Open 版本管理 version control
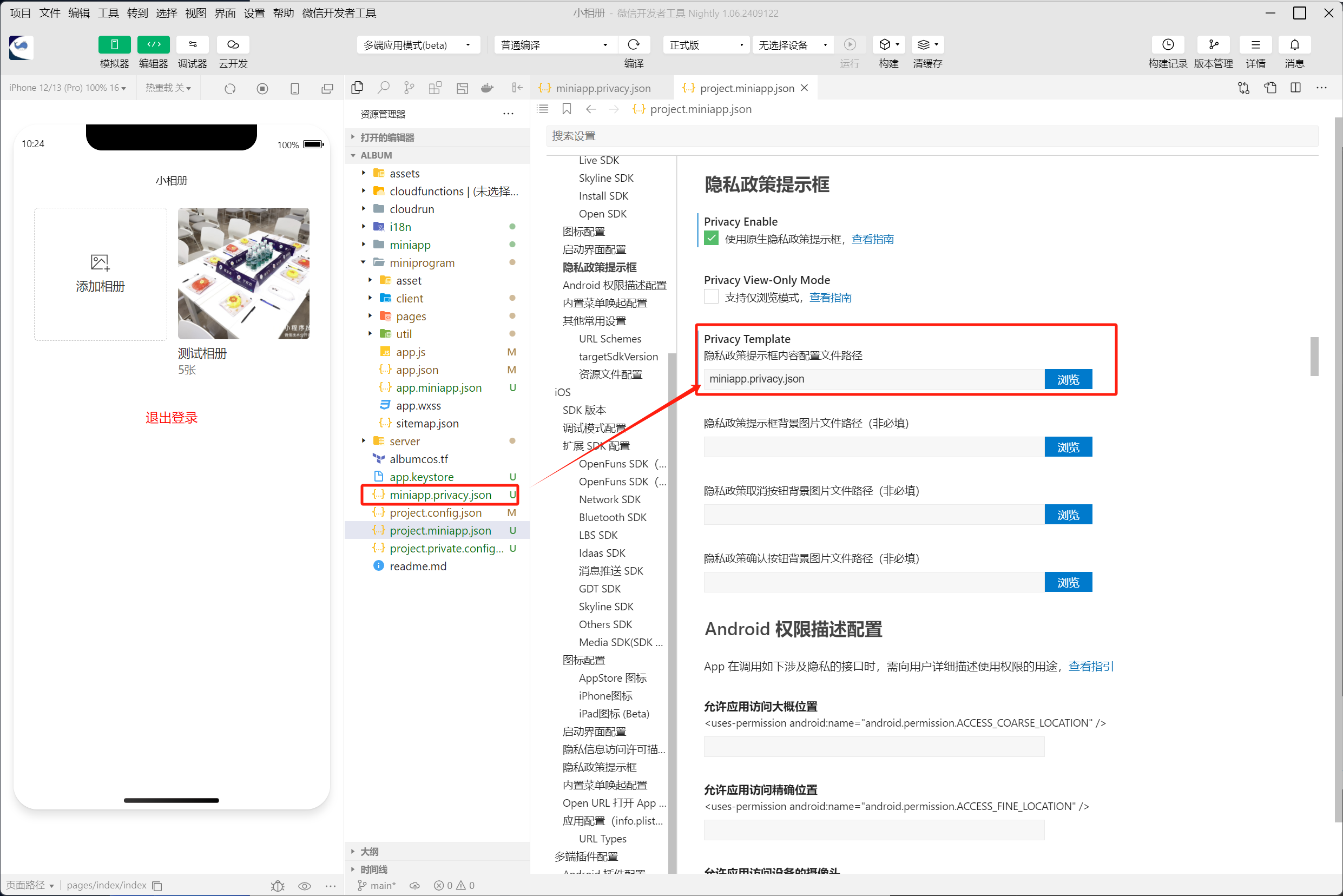Image resolution: width=1343 pixels, height=896 pixels. coord(1213,44)
